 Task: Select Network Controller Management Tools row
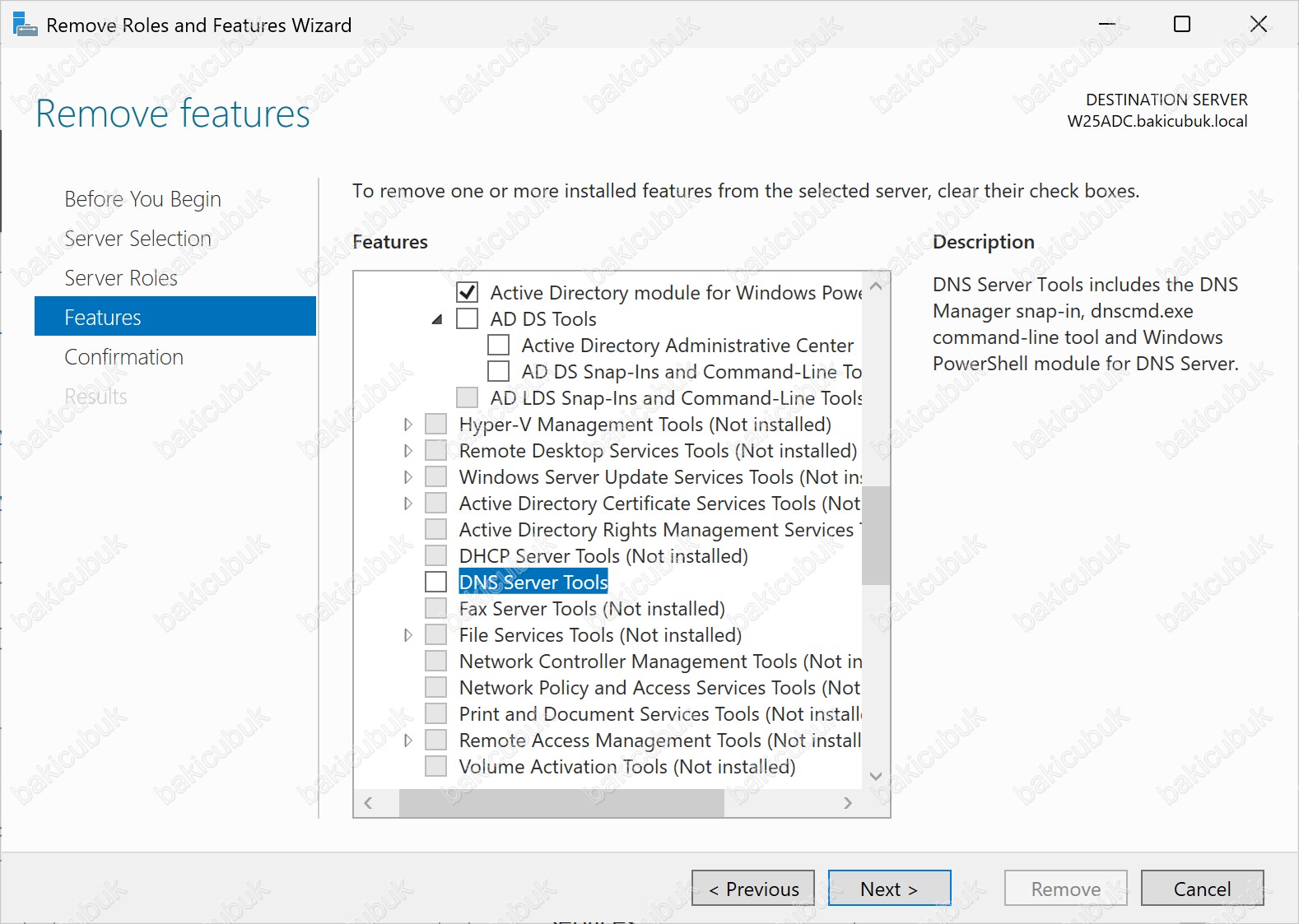pos(660,662)
